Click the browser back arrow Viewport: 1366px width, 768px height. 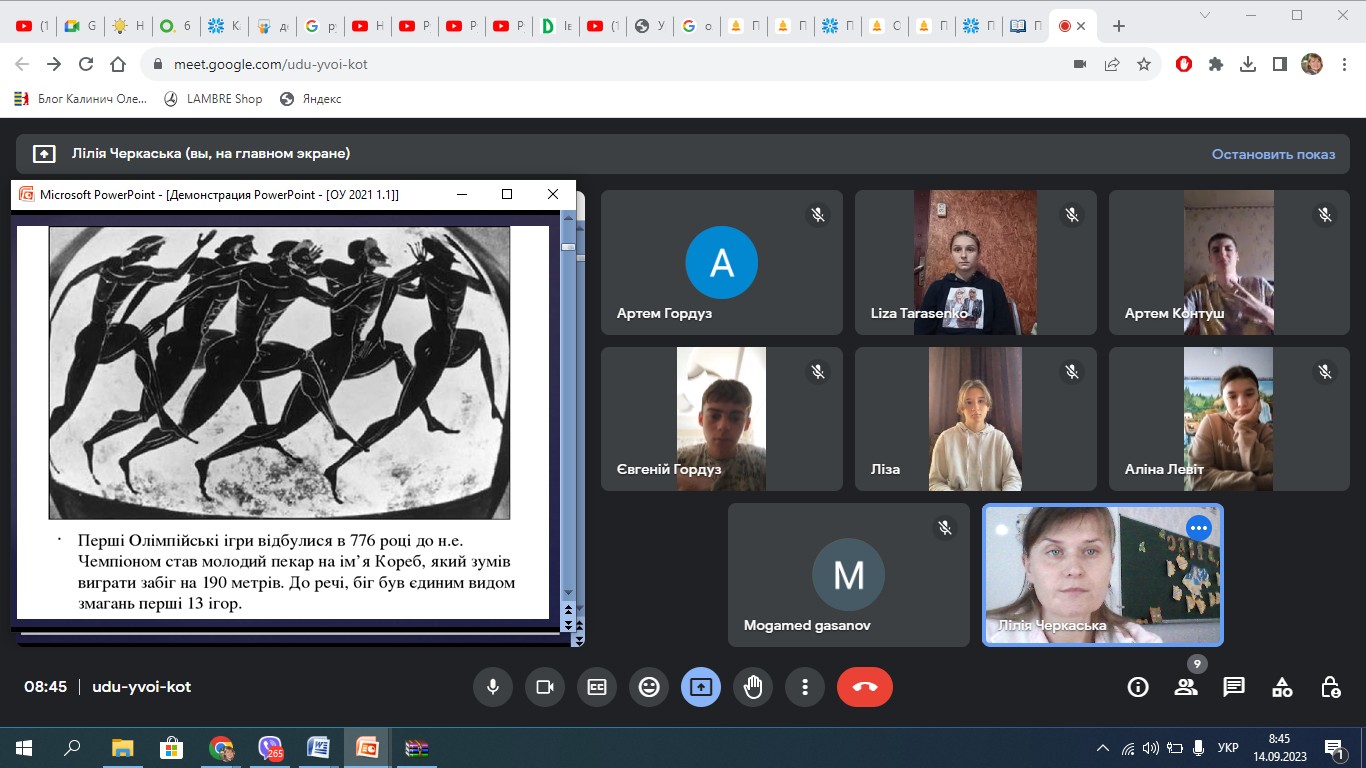pos(22,64)
